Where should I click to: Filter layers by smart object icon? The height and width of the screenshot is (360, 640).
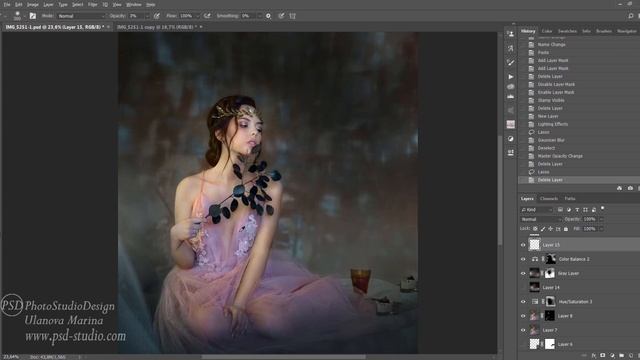coord(593,209)
